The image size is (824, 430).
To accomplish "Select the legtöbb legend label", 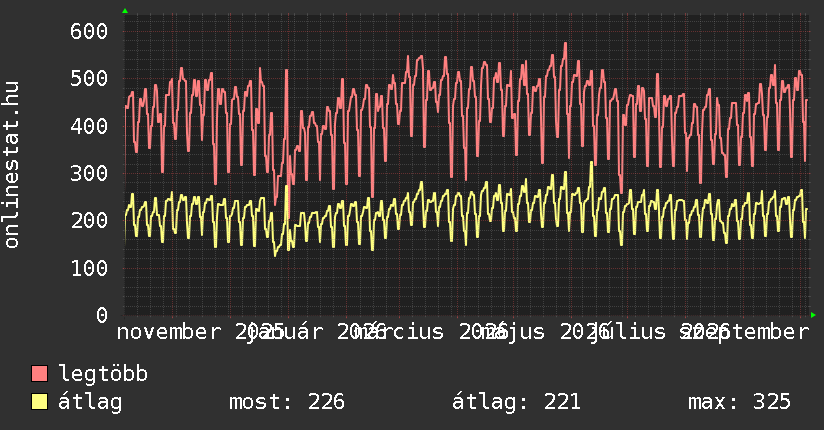I will (x=103, y=374).
